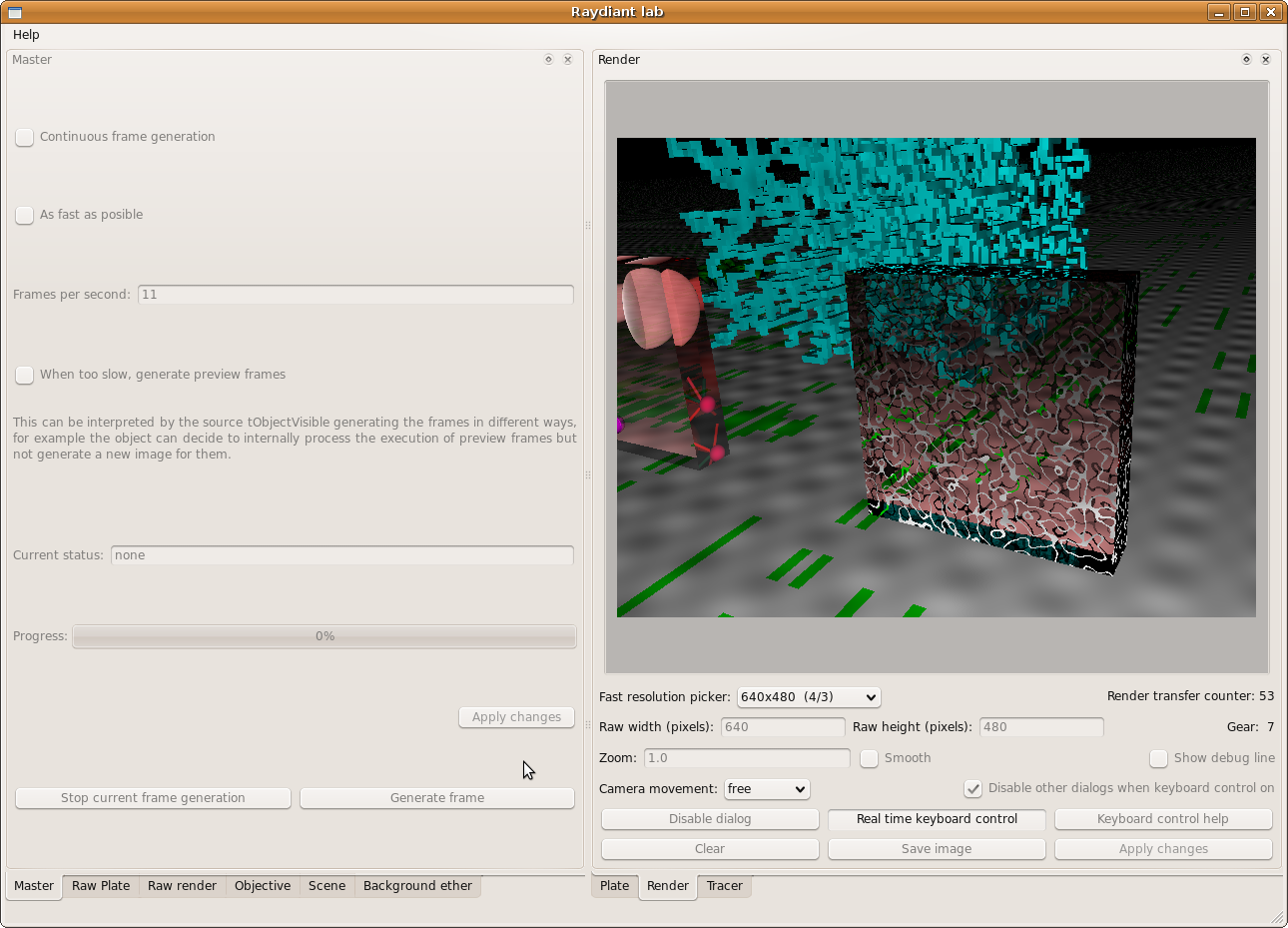Detach the Render panel with its float icon
1288x928 pixels.
[x=1246, y=60]
